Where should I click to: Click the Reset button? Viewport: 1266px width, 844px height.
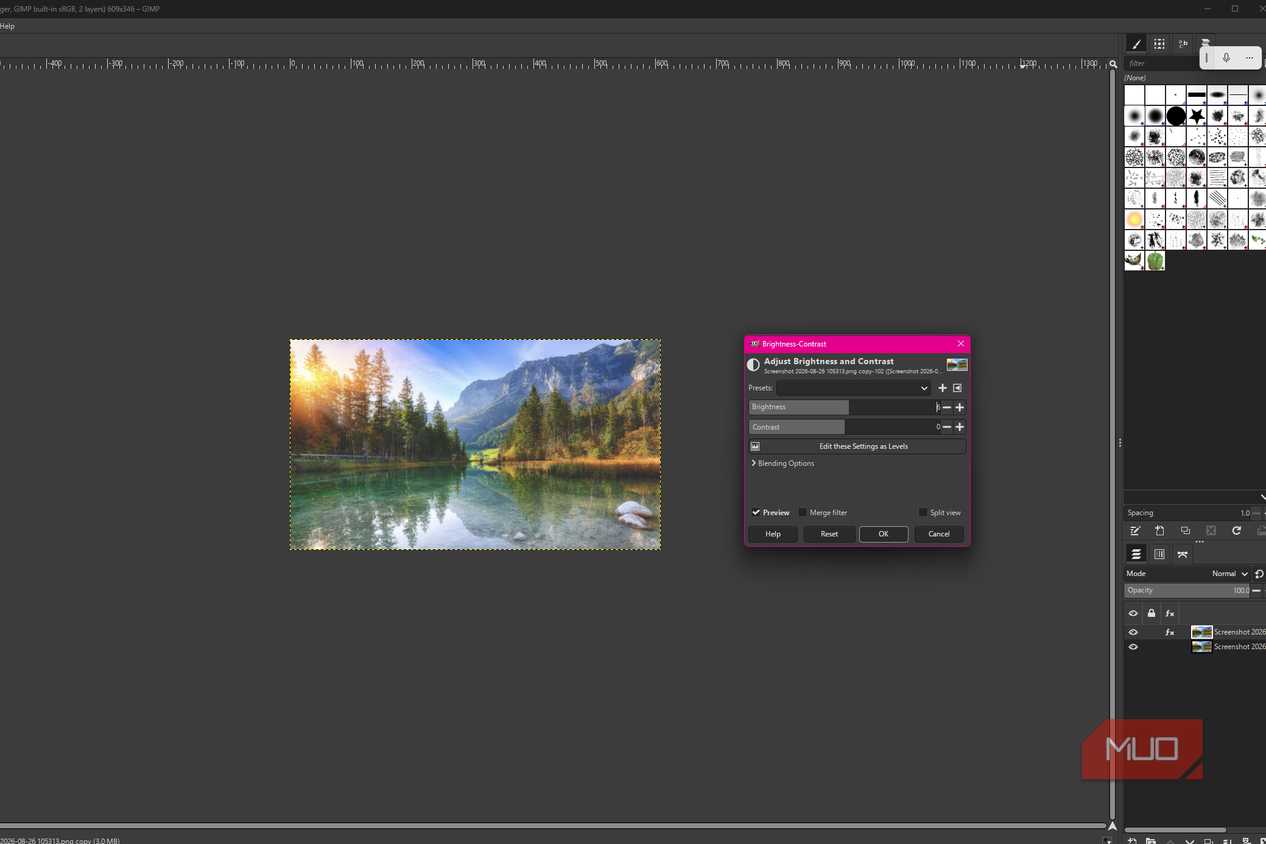(829, 534)
